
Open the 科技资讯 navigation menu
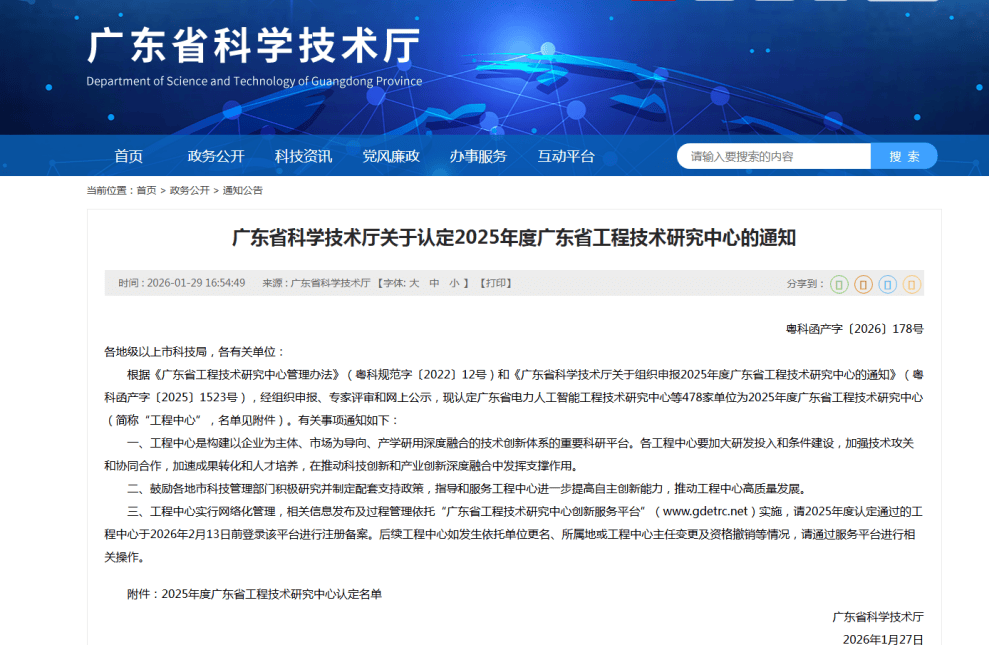[x=303, y=156]
